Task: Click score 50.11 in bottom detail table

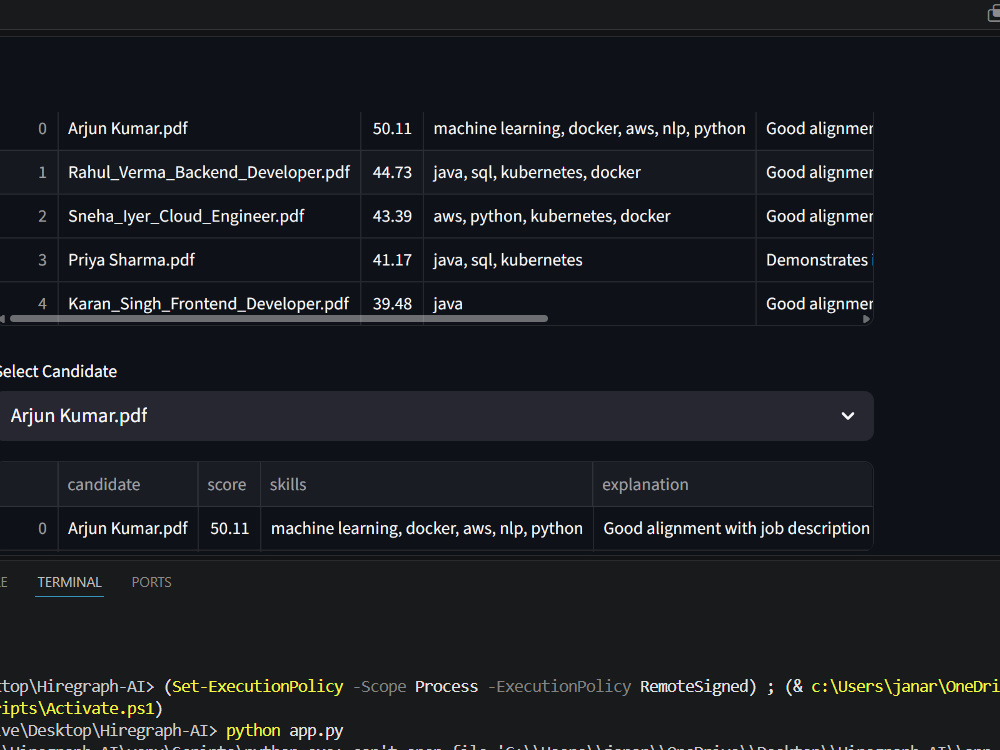Action: click(x=229, y=529)
